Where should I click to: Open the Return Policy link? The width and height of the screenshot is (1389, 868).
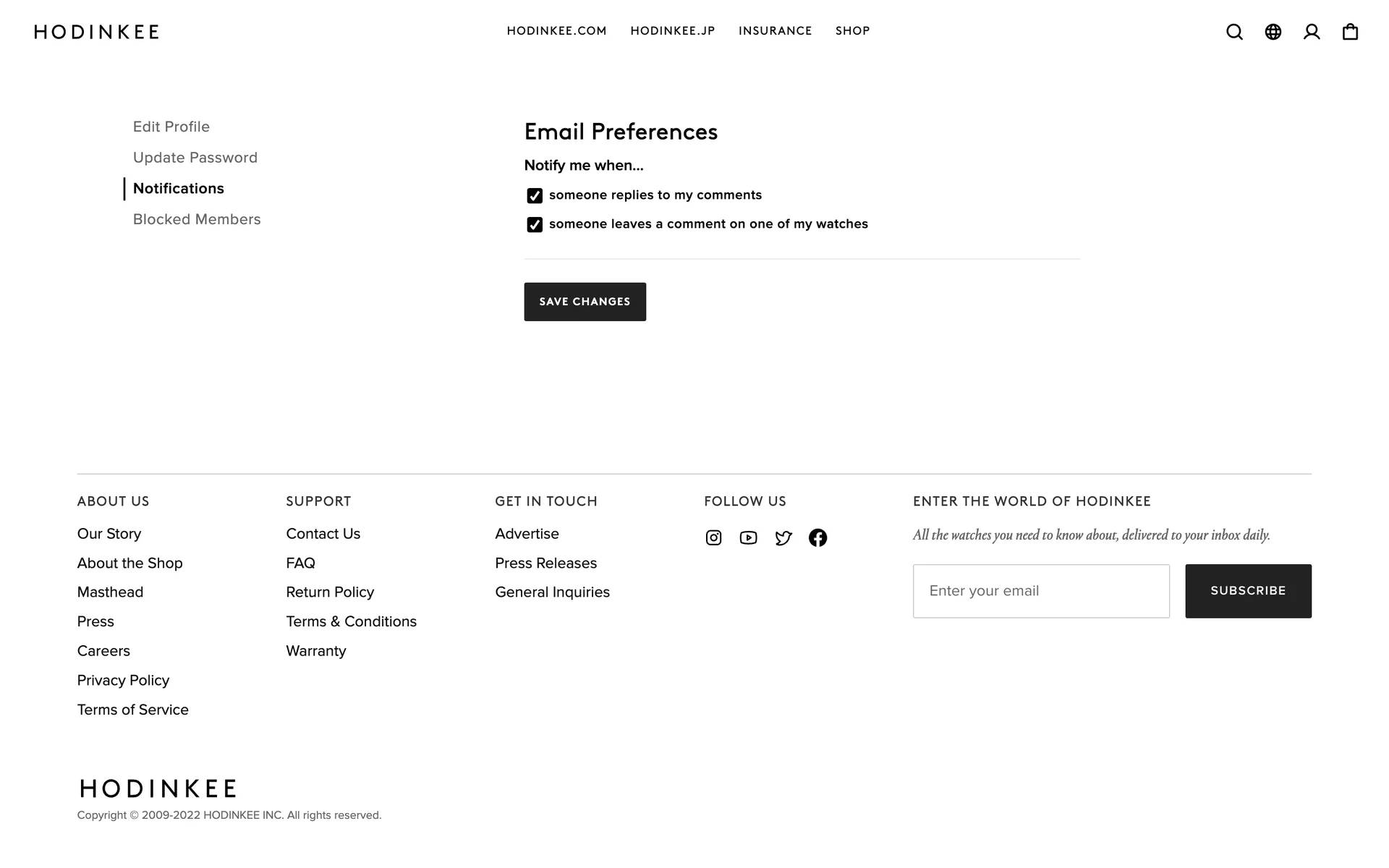[330, 592]
